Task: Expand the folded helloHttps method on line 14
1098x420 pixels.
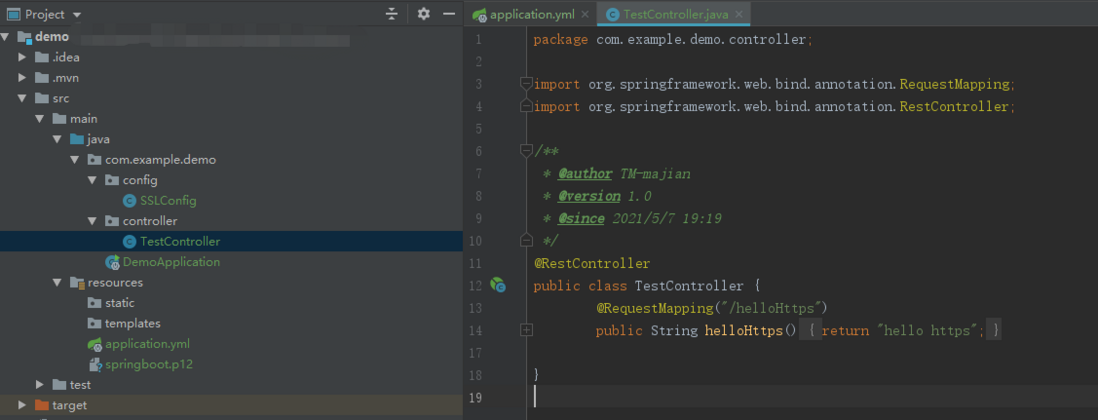Action: tap(526, 330)
